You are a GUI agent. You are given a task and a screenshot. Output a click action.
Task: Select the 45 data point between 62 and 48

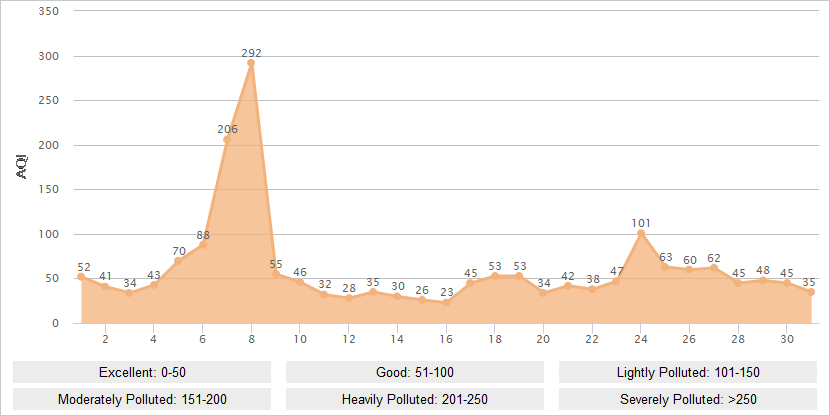(x=738, y=283)
